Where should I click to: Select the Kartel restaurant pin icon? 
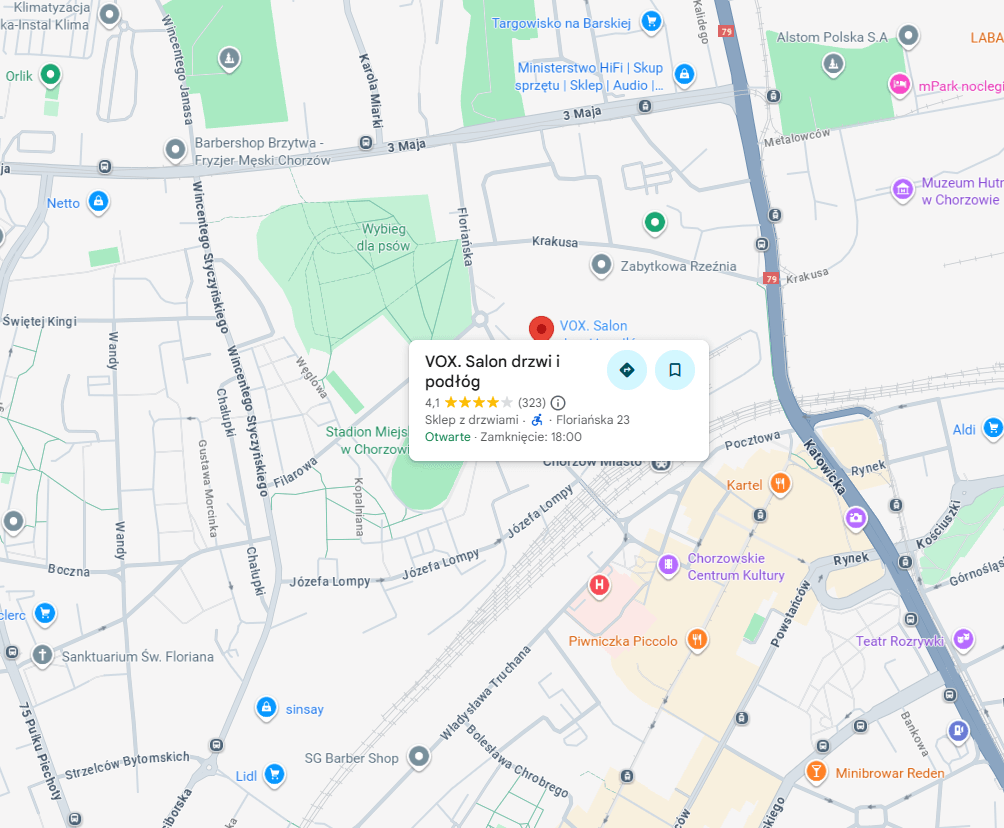coord(779,484)
